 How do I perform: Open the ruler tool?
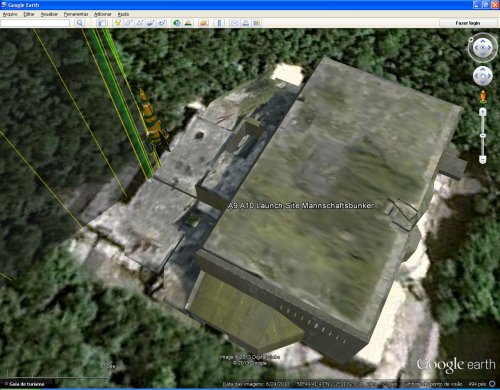pyautogui.click(x=219, y=23)
